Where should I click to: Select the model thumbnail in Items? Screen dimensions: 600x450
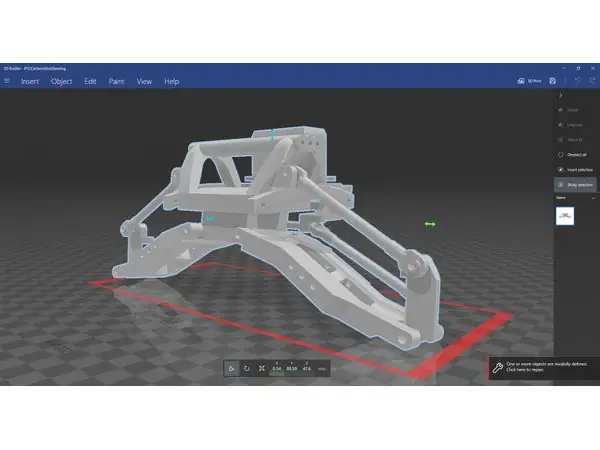565,216
